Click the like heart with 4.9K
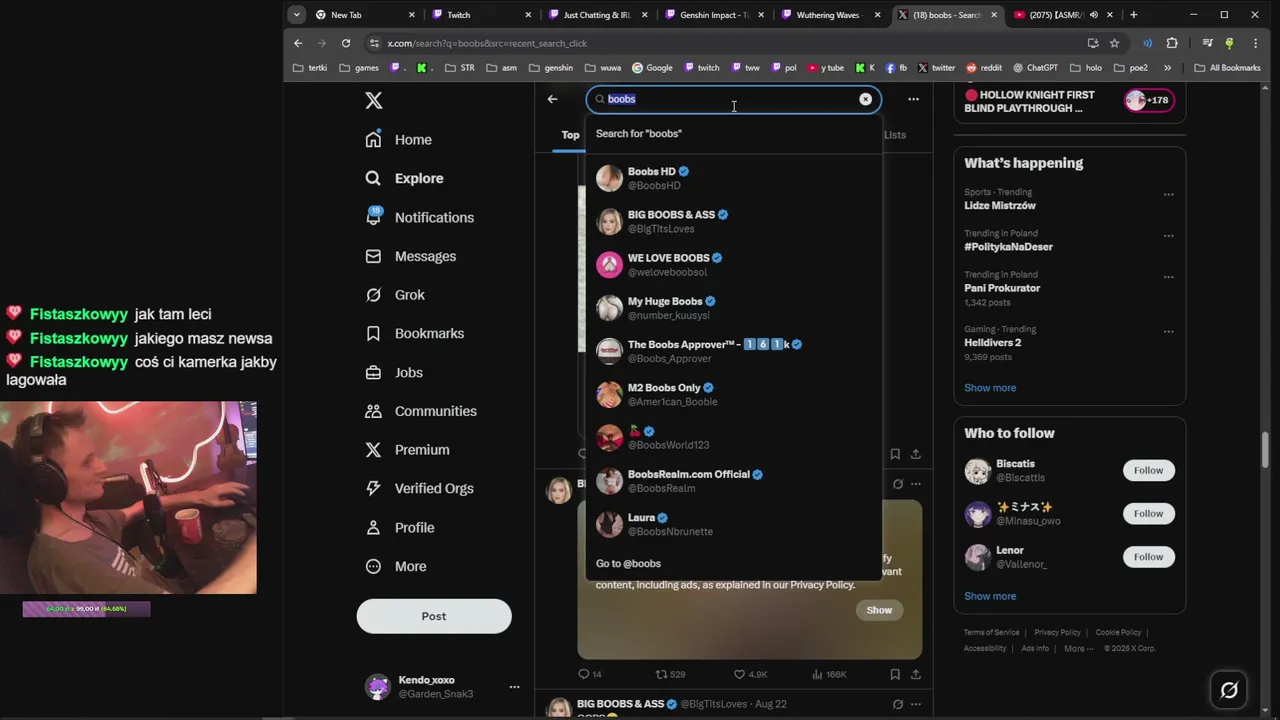Image resolution: width=1280 pixels, height=720 pixels. pyautogui.click(x=740, y=675)
